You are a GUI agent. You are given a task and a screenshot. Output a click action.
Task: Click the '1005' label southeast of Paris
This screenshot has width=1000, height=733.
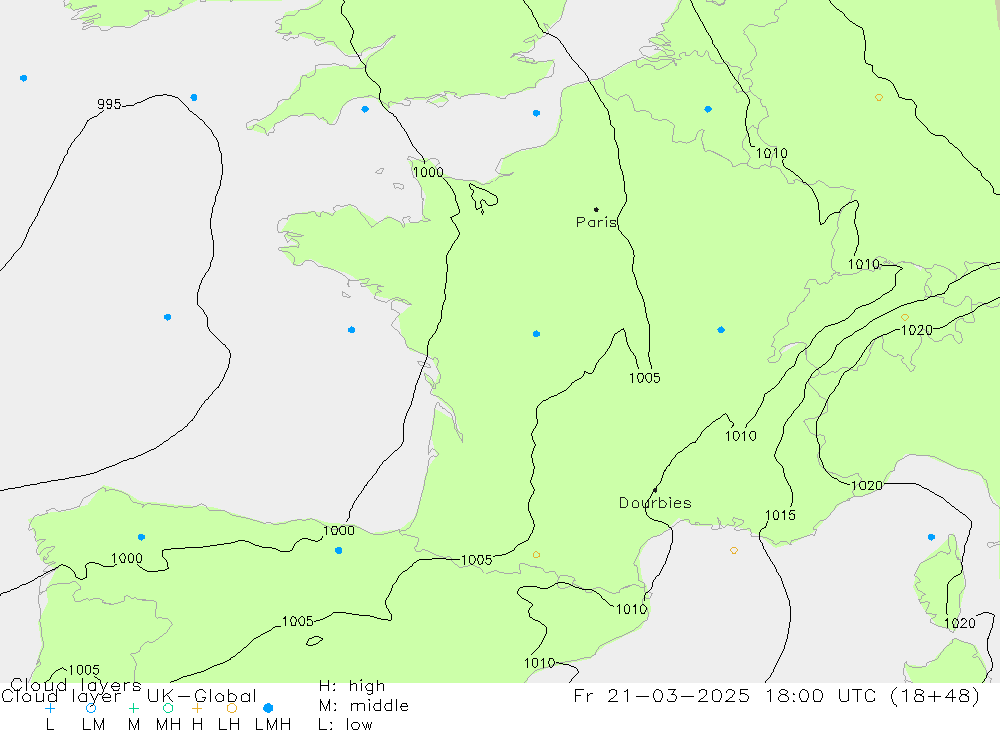645,378
